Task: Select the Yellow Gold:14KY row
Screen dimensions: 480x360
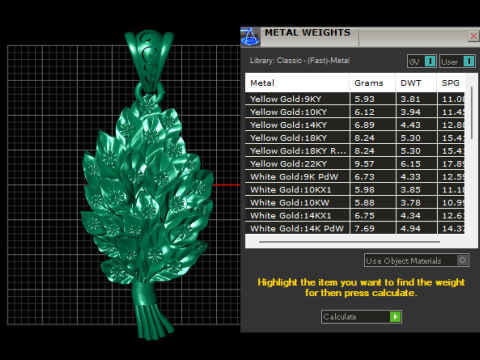Action: (x=355, y=125)
